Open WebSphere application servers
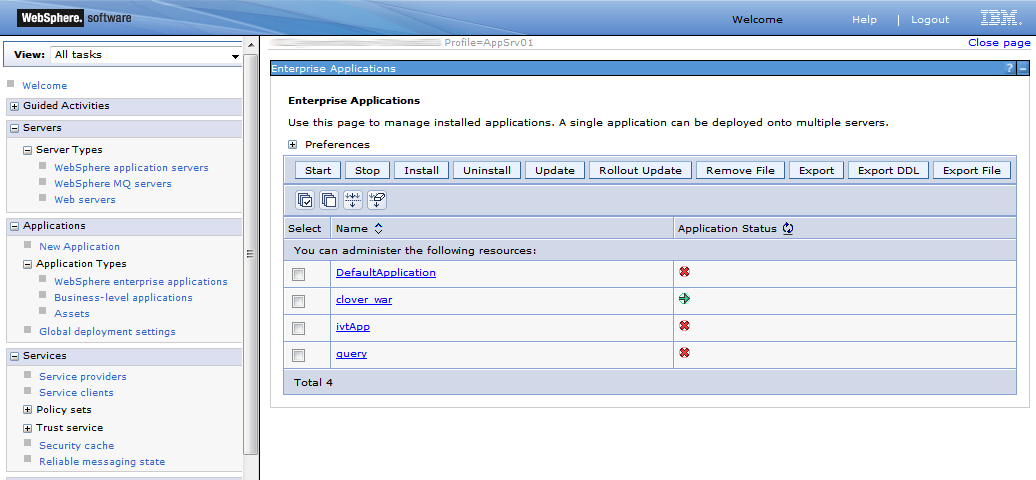The height and width of the screenshot is (480, 1036). 131,168
